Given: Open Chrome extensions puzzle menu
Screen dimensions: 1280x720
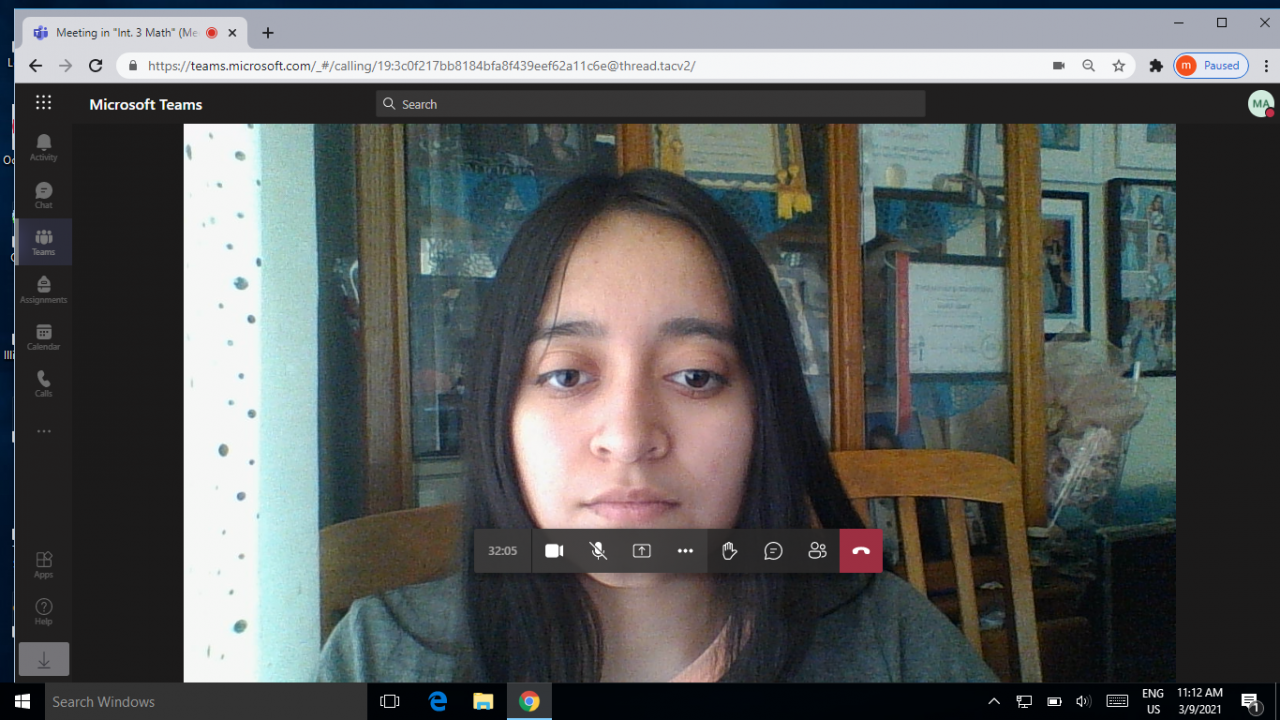Looking at the screenshot, I should pos(1156,66).
